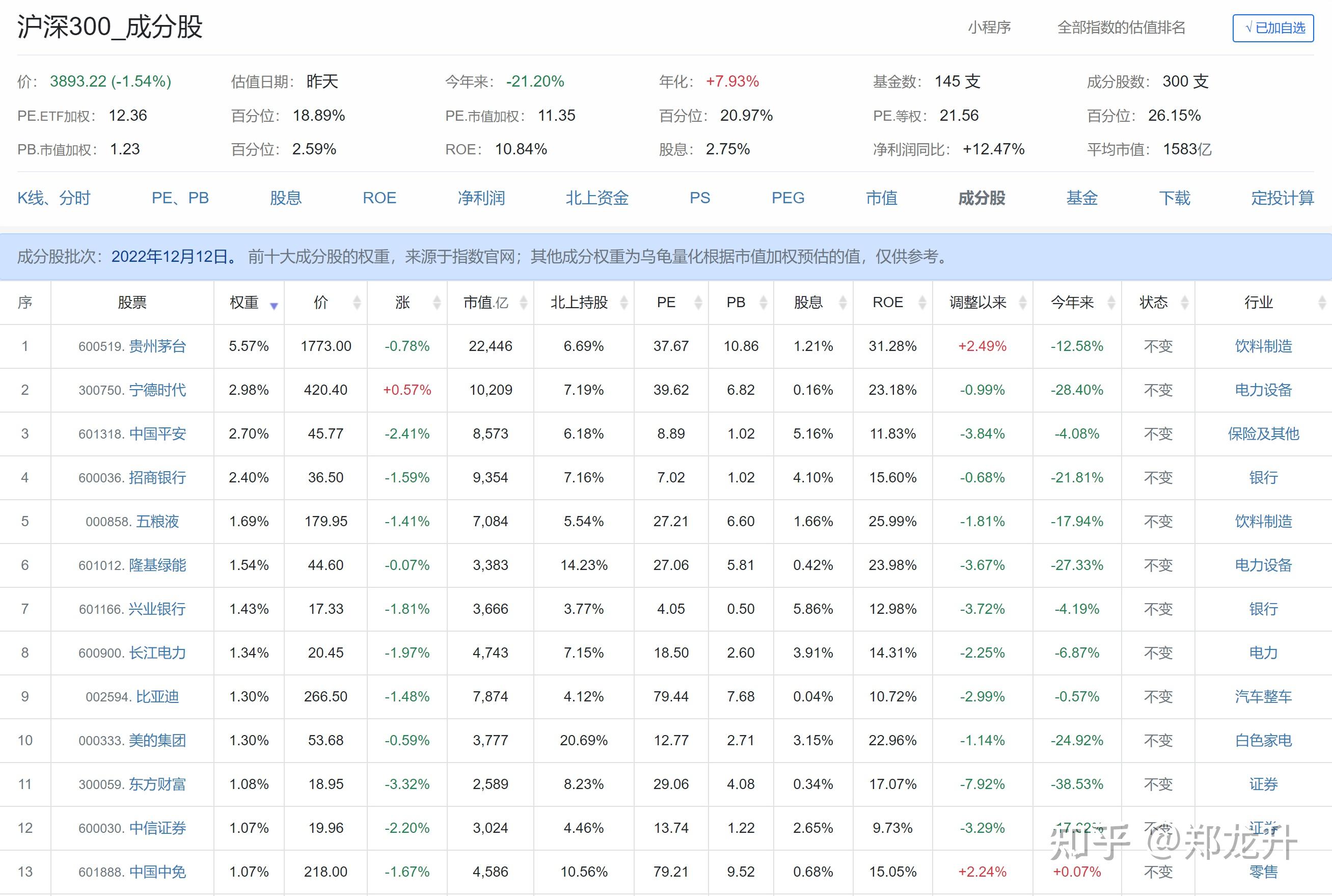Sort by 涨 column arrows
1332x896 pixels.
437,302
